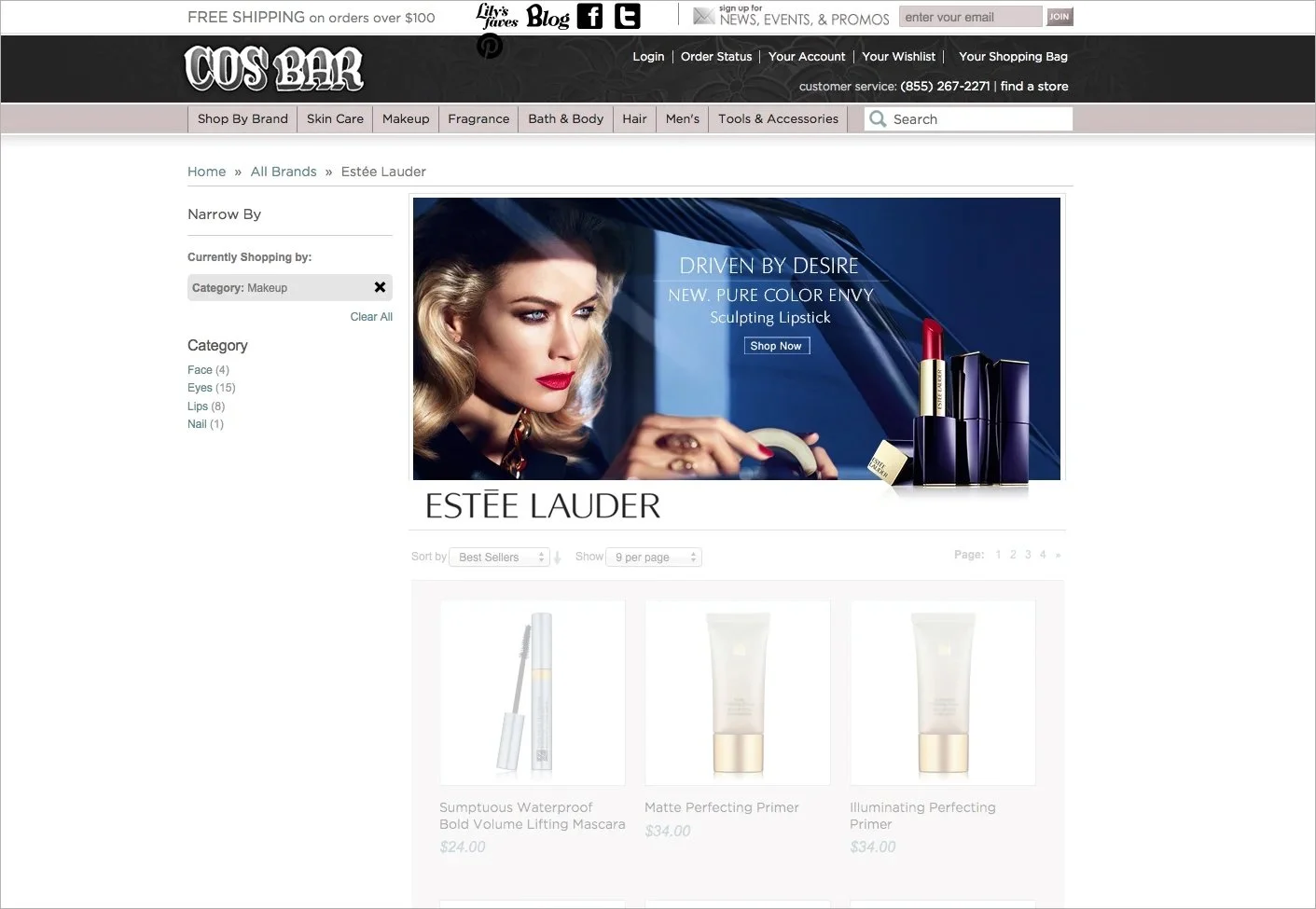Open Matte Perfecting Primer thumbnail
The width and height of the screenshot is (1316, 909).
coord(738,693)
